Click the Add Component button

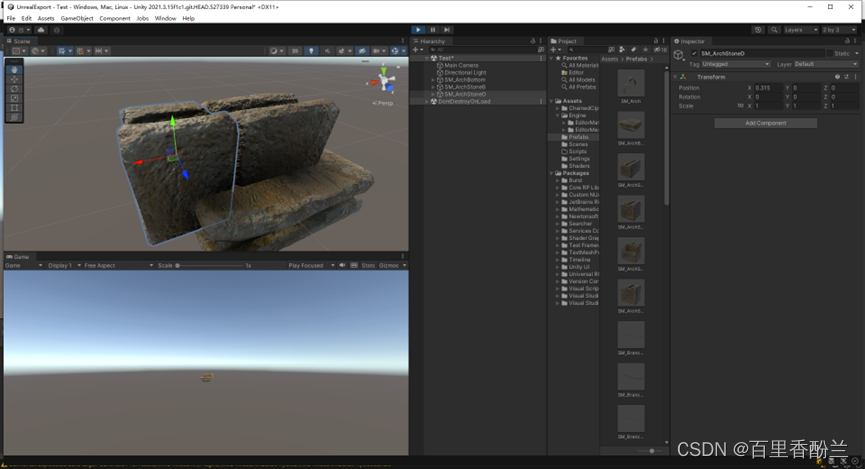click(765, 123)
